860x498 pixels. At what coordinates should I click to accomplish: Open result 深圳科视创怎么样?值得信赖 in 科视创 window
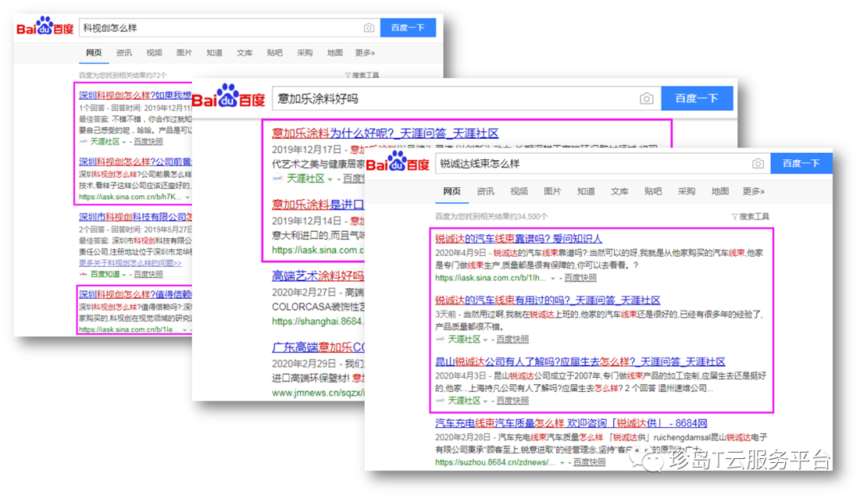tap(135, 295)
